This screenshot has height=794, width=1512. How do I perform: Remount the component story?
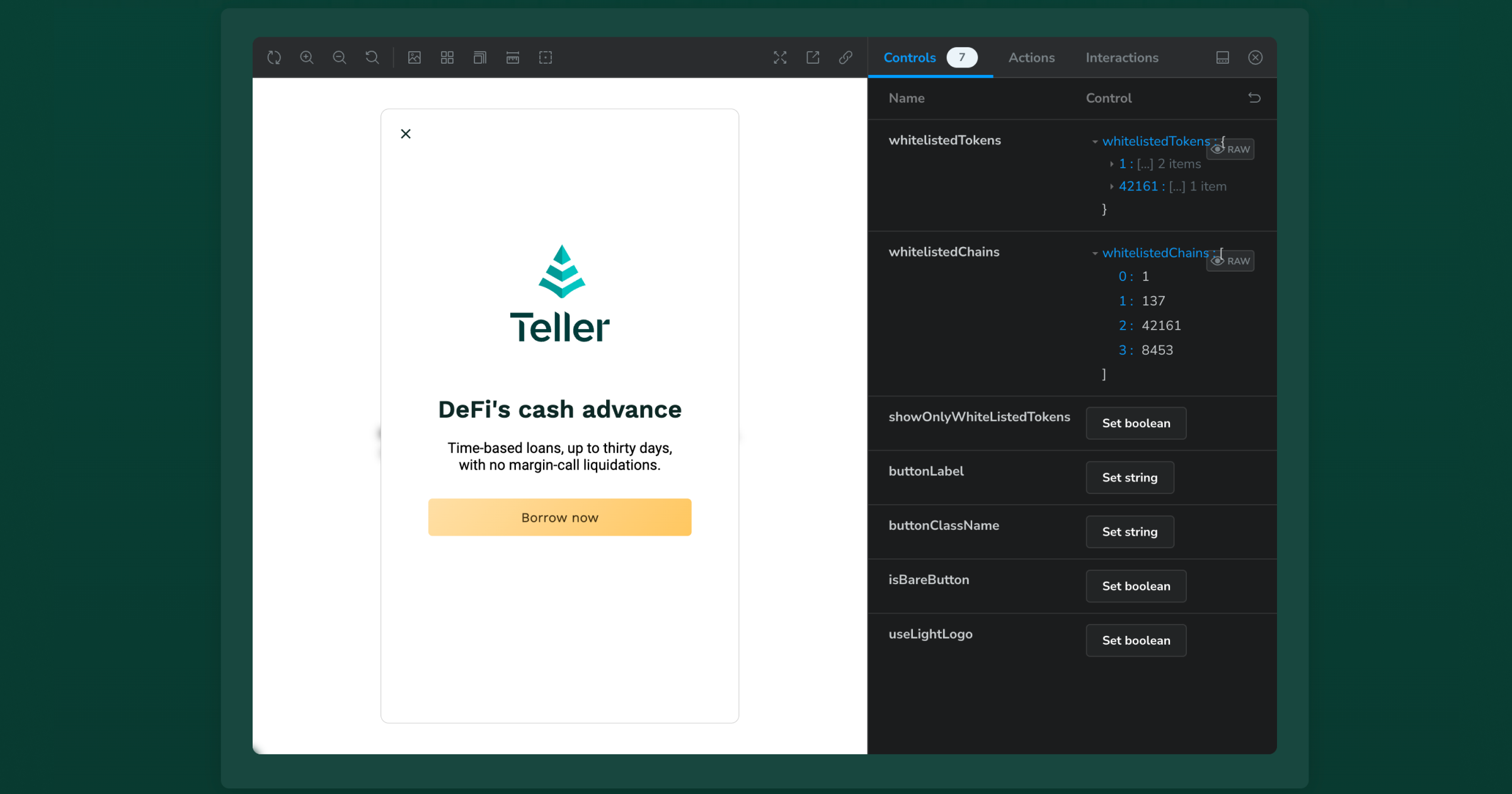point(274,57)
